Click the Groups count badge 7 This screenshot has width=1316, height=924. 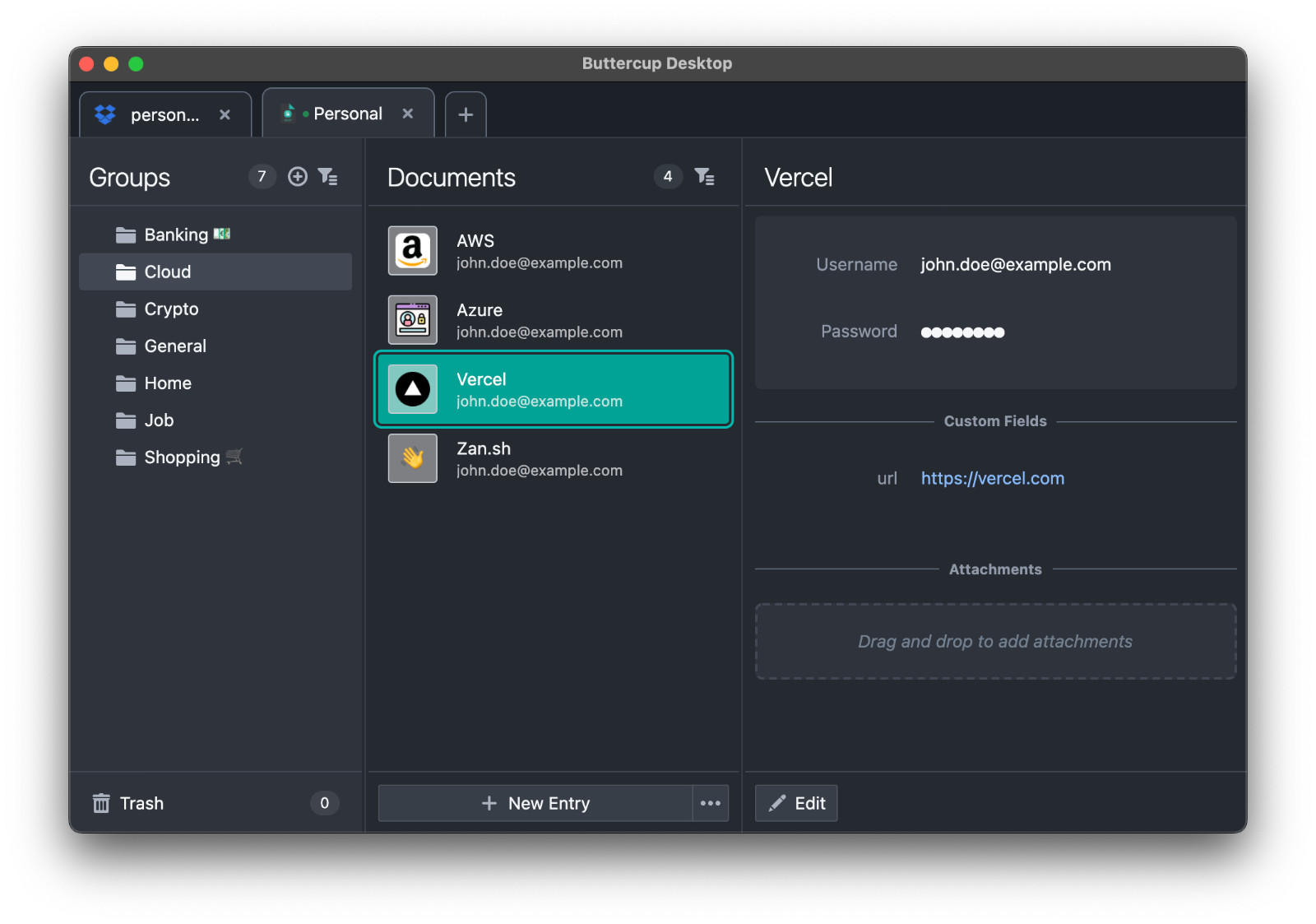pos(262,176)
